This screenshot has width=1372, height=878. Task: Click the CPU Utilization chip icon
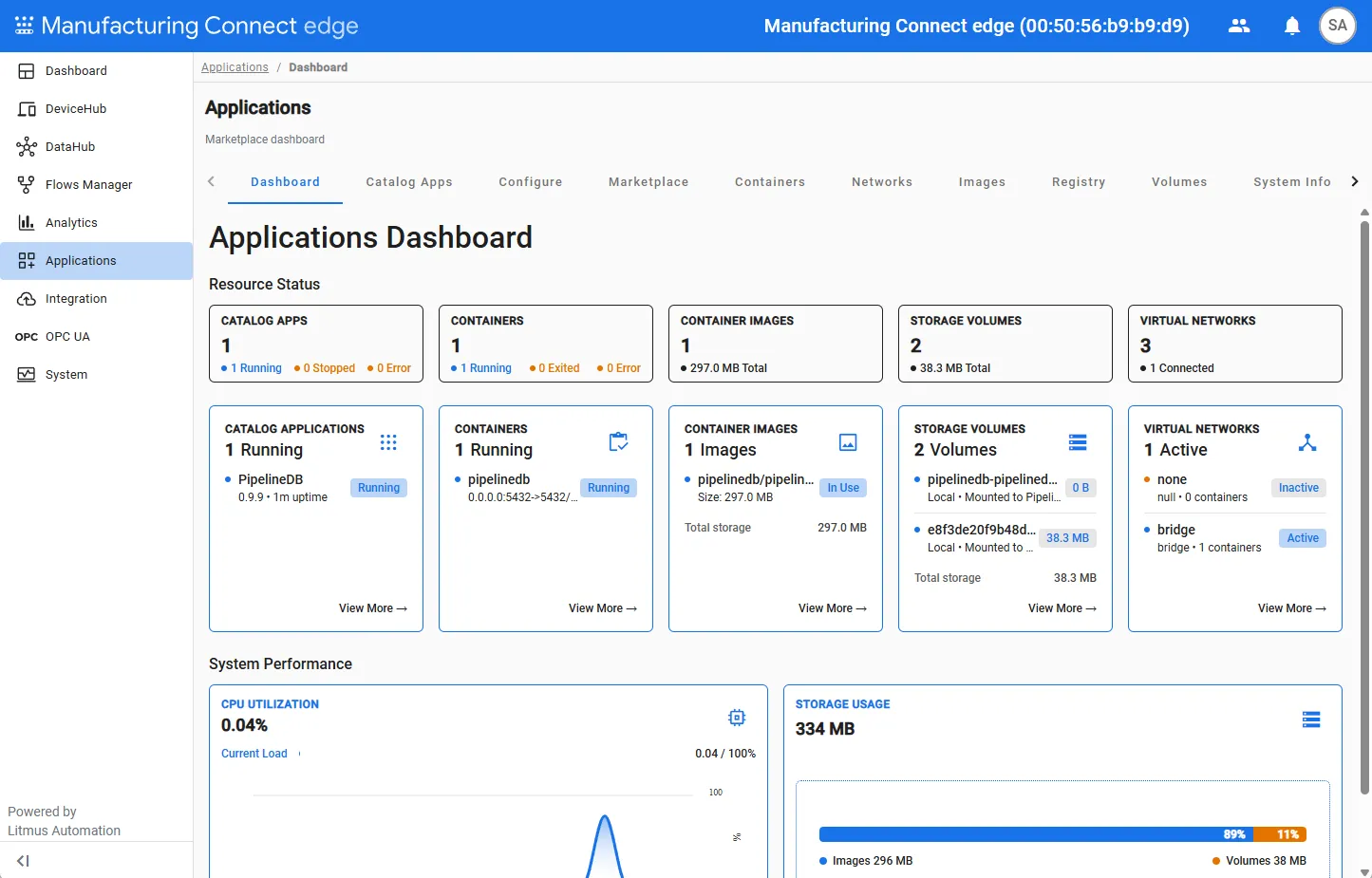(x=737, y=718)
